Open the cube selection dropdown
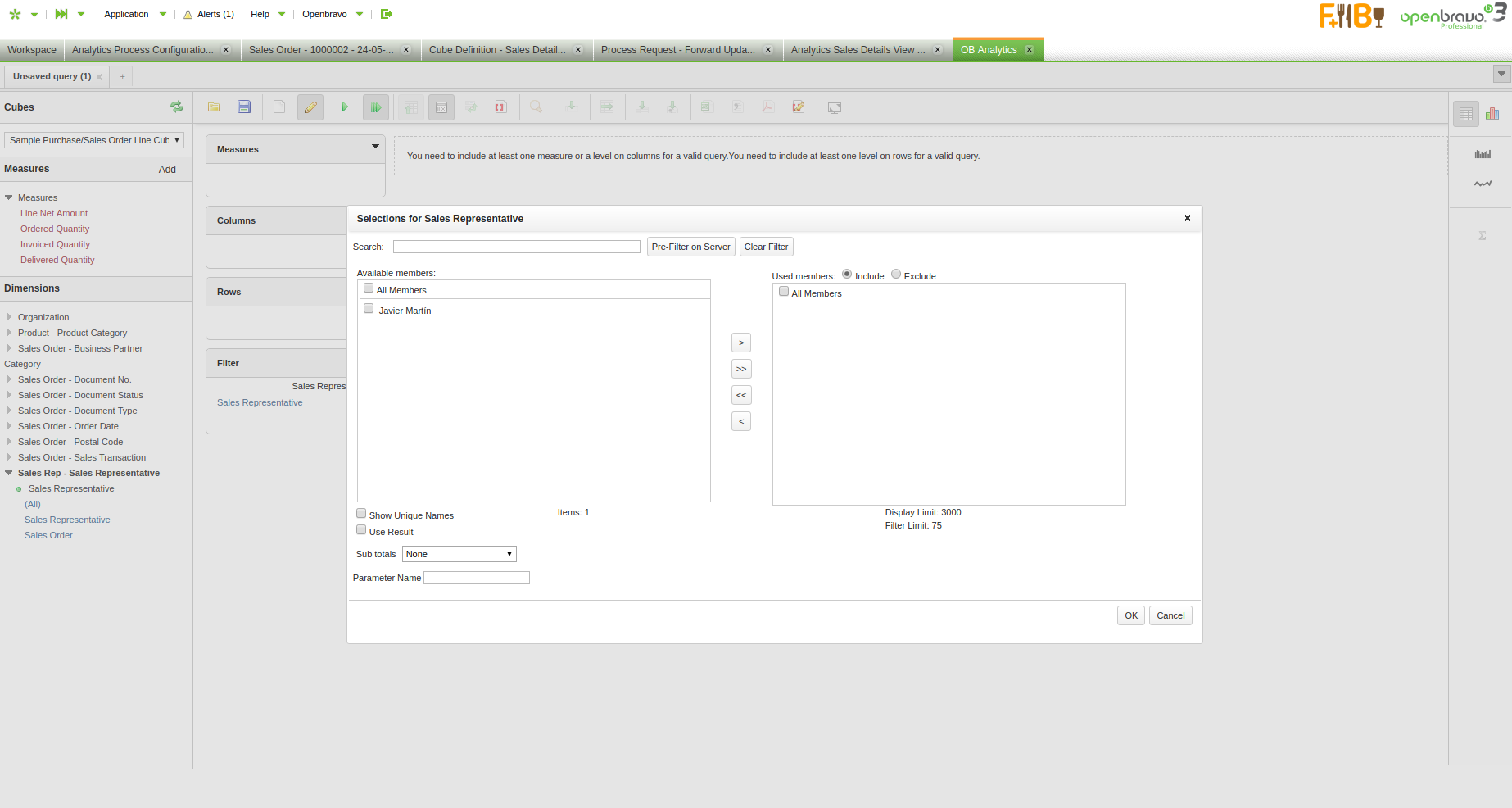This screenshot has width=1512, height=808. tap(94, 140)
